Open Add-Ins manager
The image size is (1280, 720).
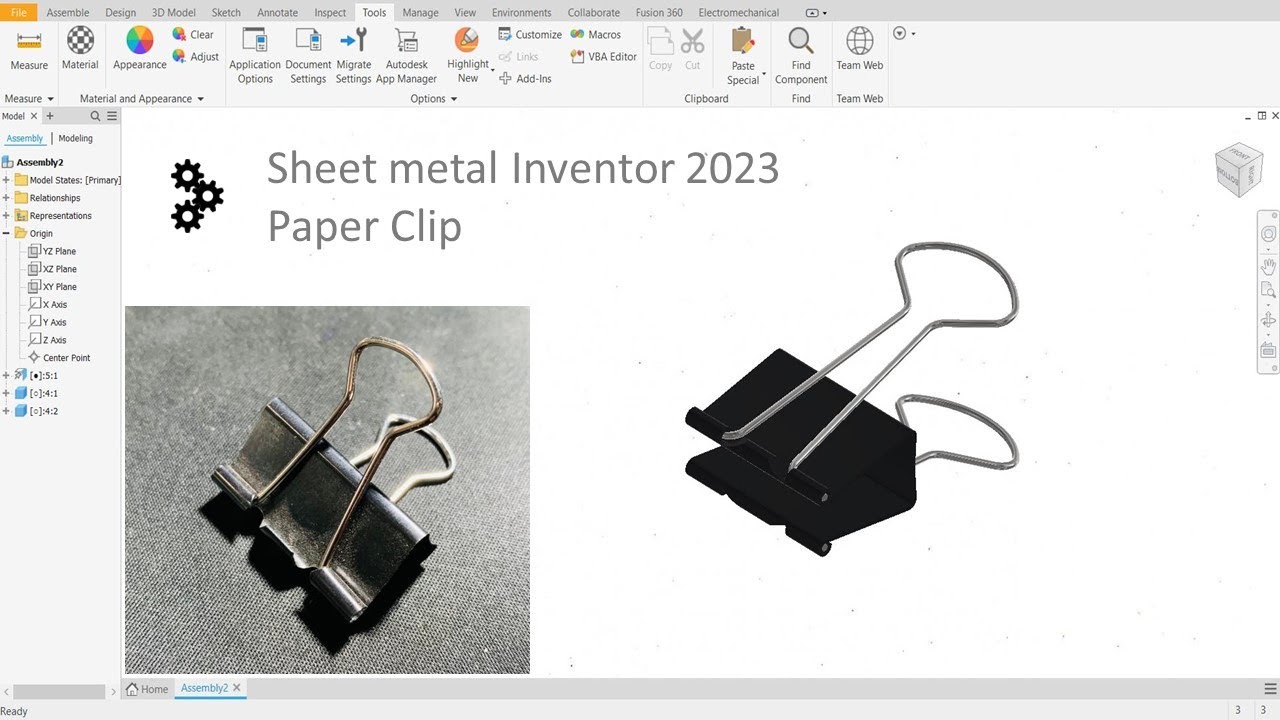point(525,78)
